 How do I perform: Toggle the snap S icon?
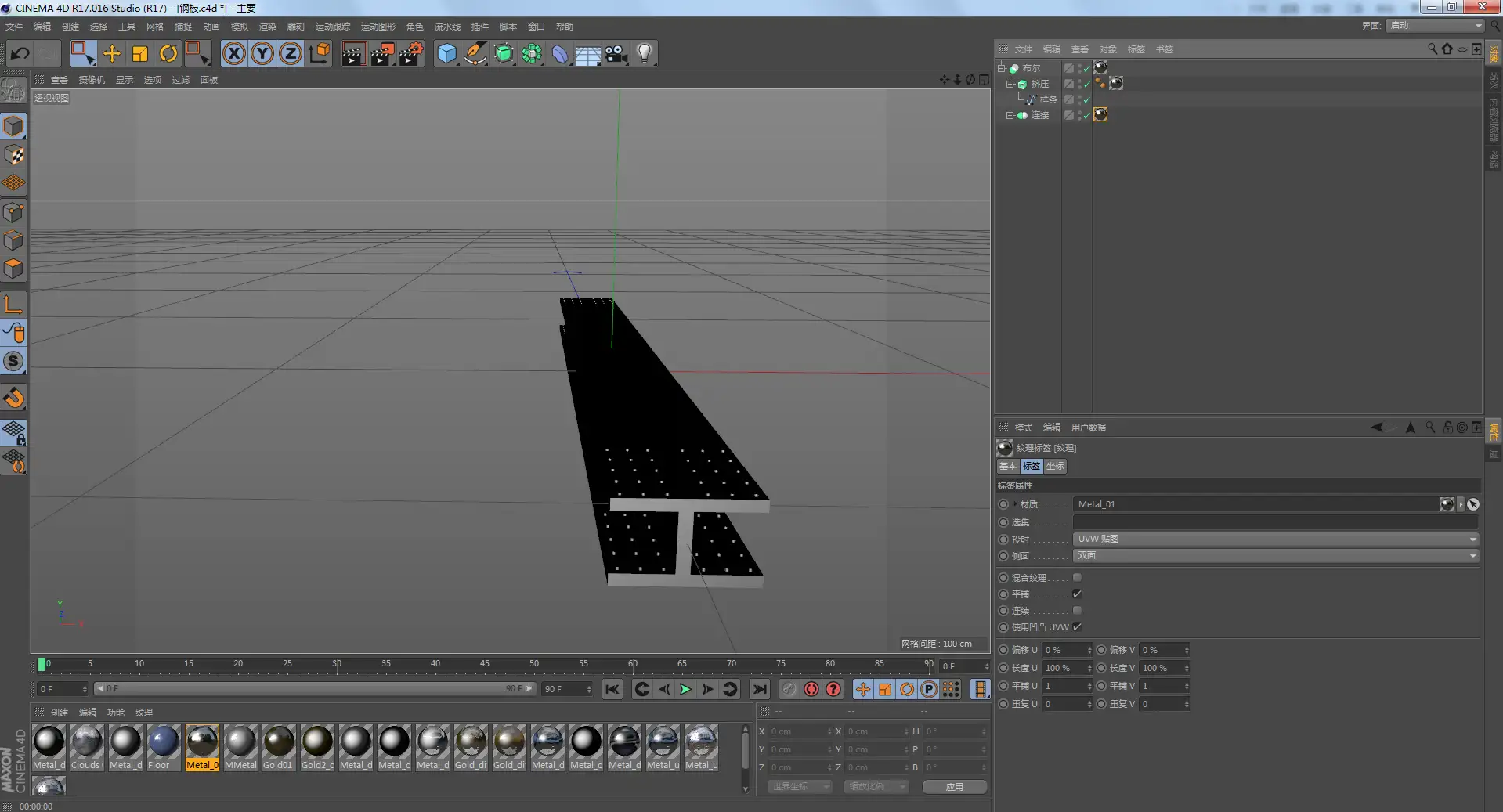point(14,361)
